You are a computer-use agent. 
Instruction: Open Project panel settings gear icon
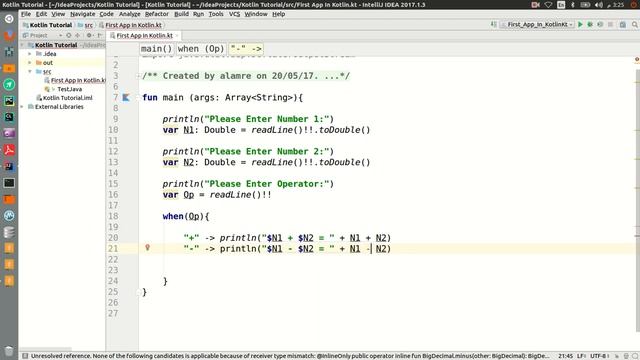click(x=89, y=36)
